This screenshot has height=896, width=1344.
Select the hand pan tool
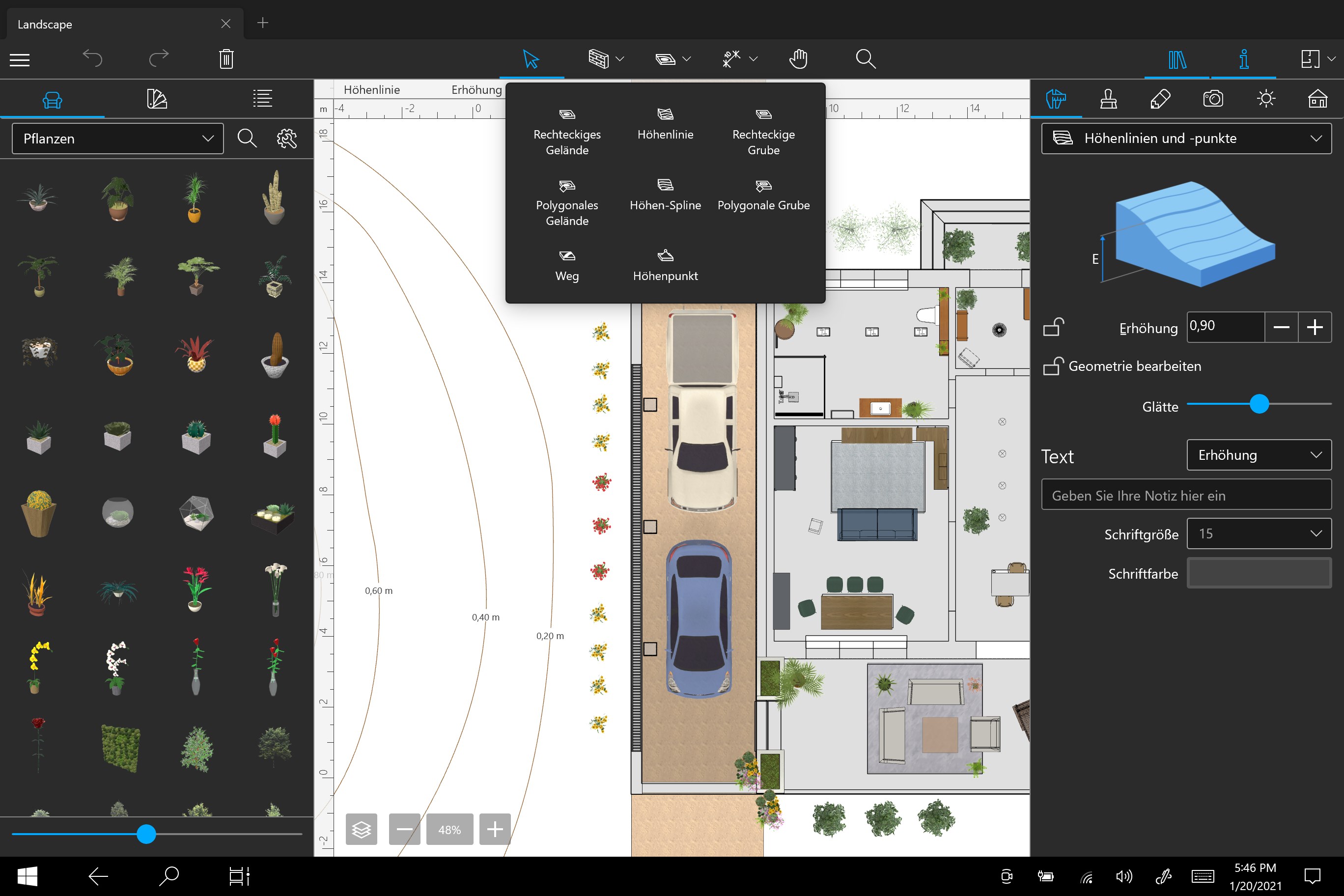[x=798, y=59]
